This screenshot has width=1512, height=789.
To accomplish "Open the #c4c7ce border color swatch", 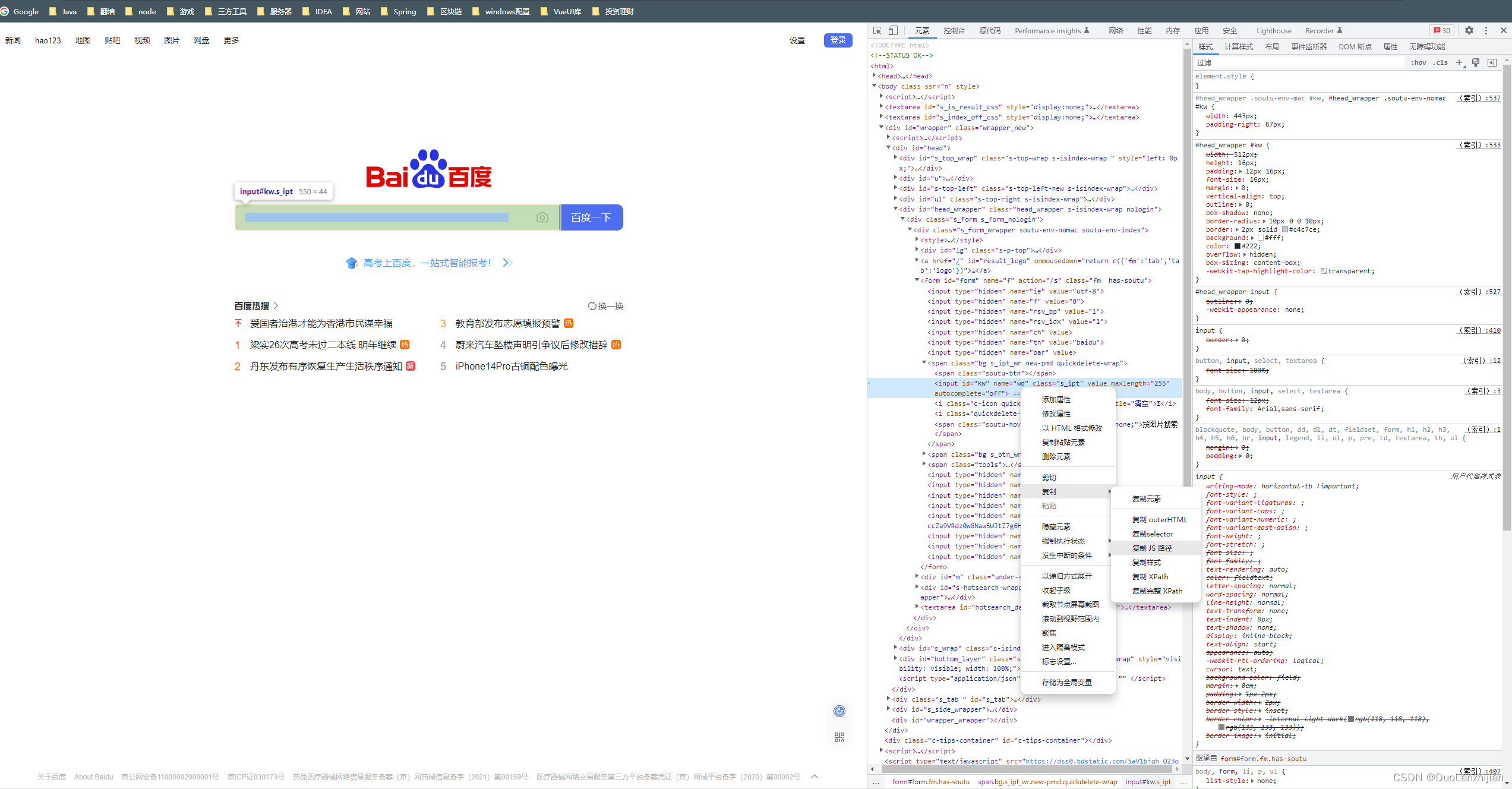I will (1285, 229).
